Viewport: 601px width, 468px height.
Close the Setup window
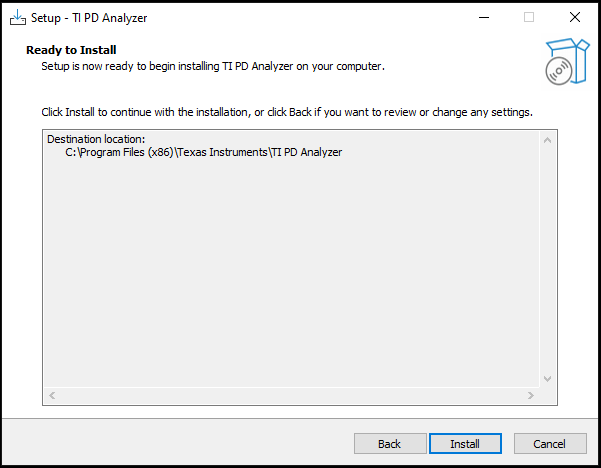[574, 18]
